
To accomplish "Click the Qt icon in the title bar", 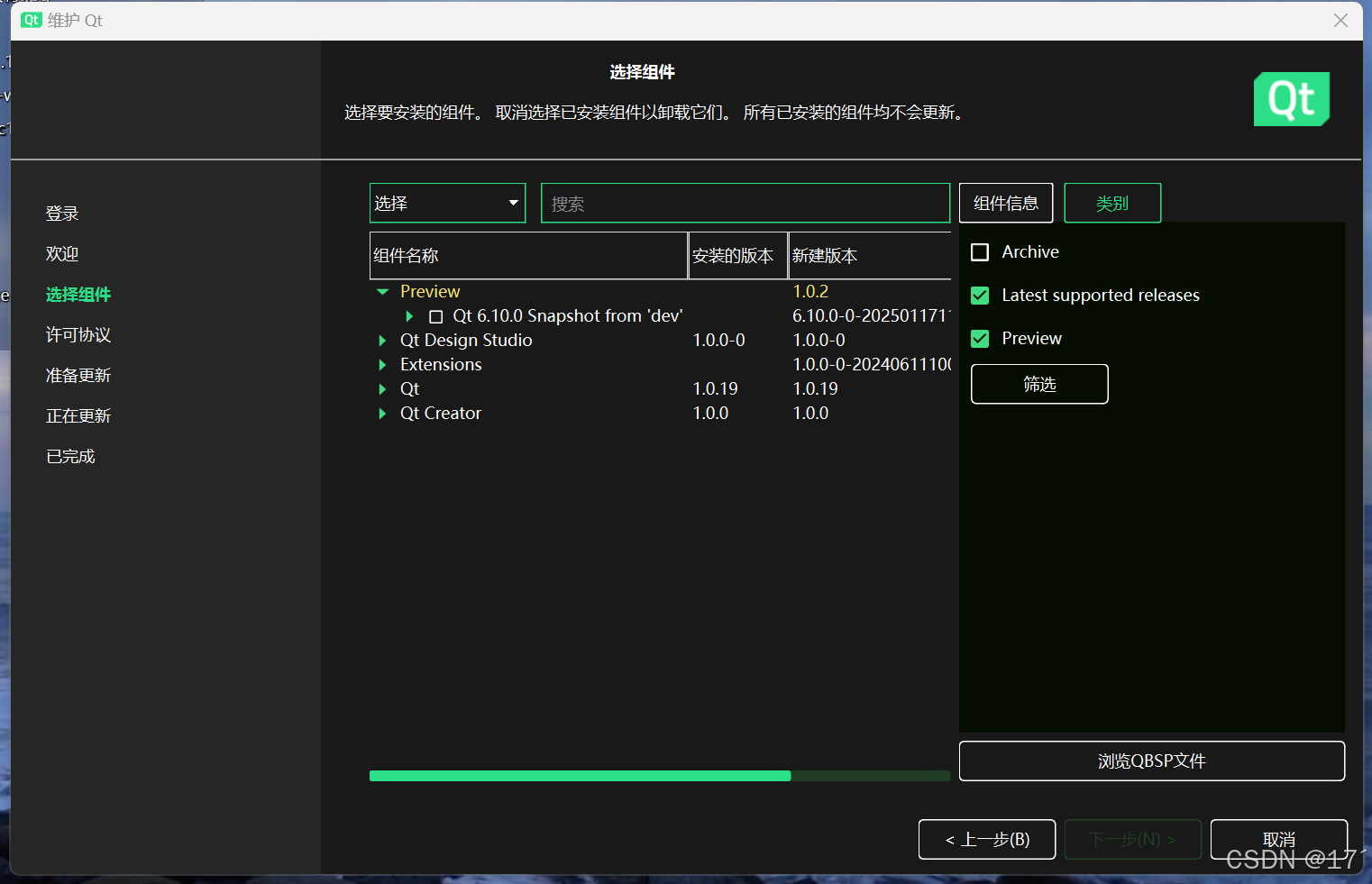I will pos(32,20).
